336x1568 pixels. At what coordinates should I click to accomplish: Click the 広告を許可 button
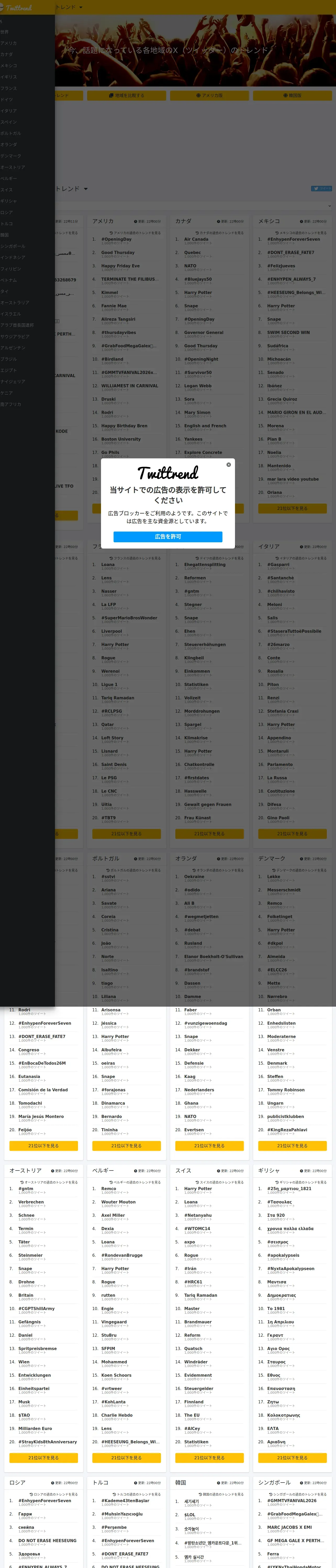coord(168,536)
